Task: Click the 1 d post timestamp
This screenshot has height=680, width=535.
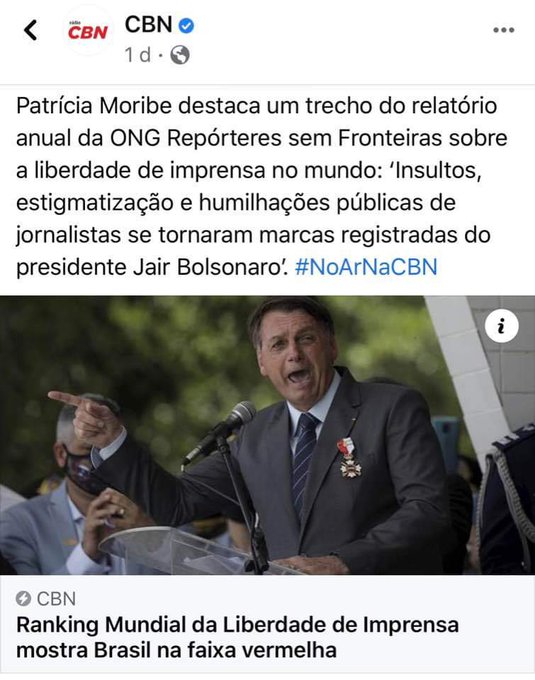Action: point(138,55)
